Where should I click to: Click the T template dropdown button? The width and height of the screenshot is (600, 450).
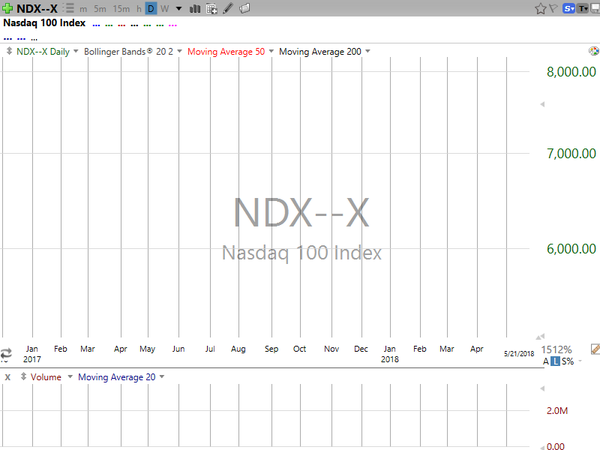pyautogui.click(x=582, y=8)
